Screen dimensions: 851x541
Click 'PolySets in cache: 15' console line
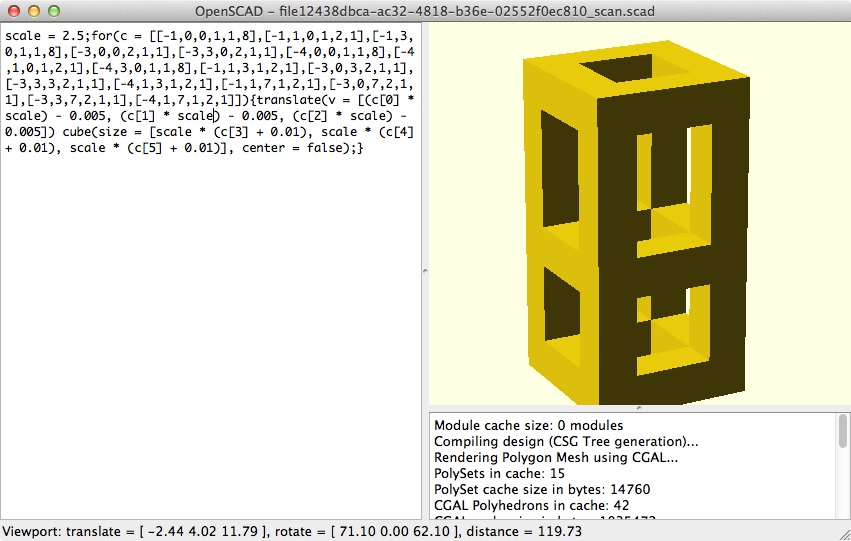pos(499,473)
